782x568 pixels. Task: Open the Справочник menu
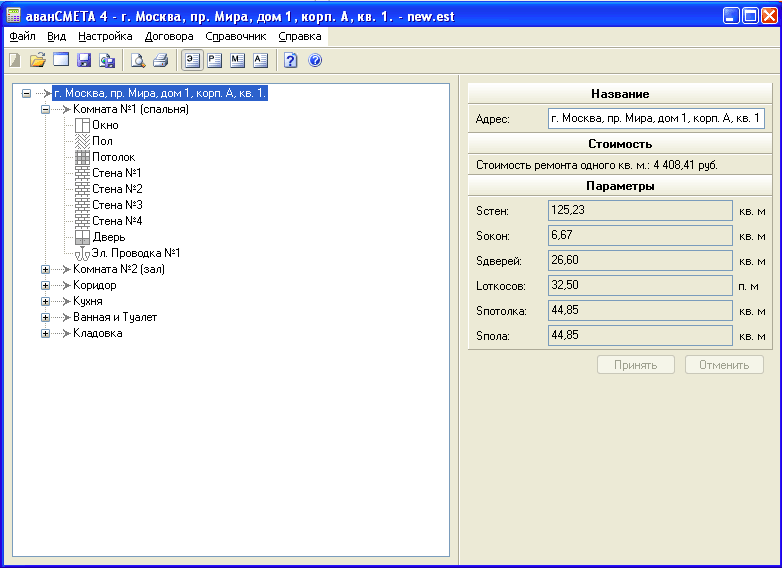(235, 36)
